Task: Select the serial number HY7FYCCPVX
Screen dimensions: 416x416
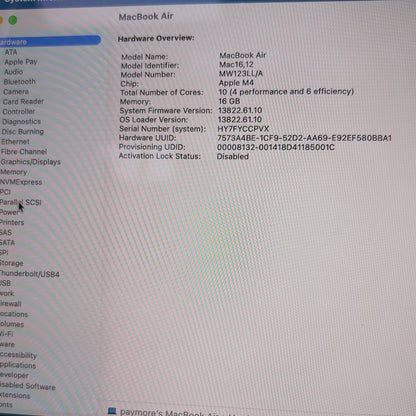Action: click(243, 129)
